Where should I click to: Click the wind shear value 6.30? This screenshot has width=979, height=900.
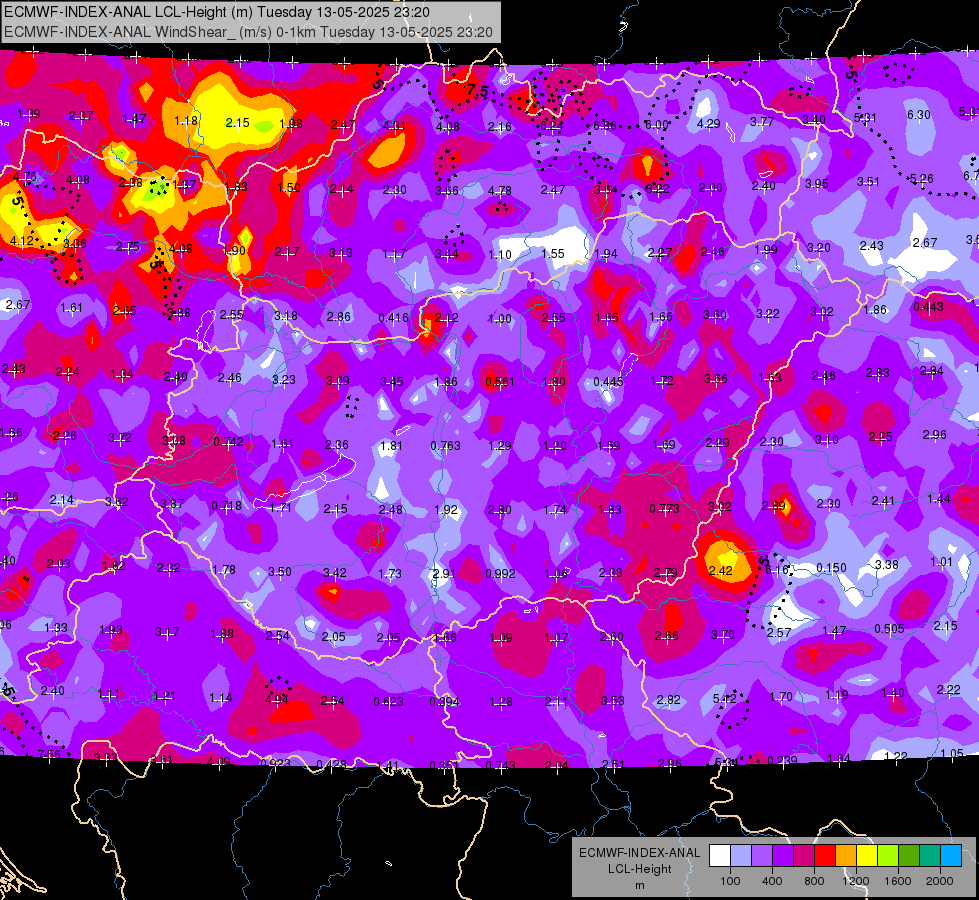(x=918, y=115)
